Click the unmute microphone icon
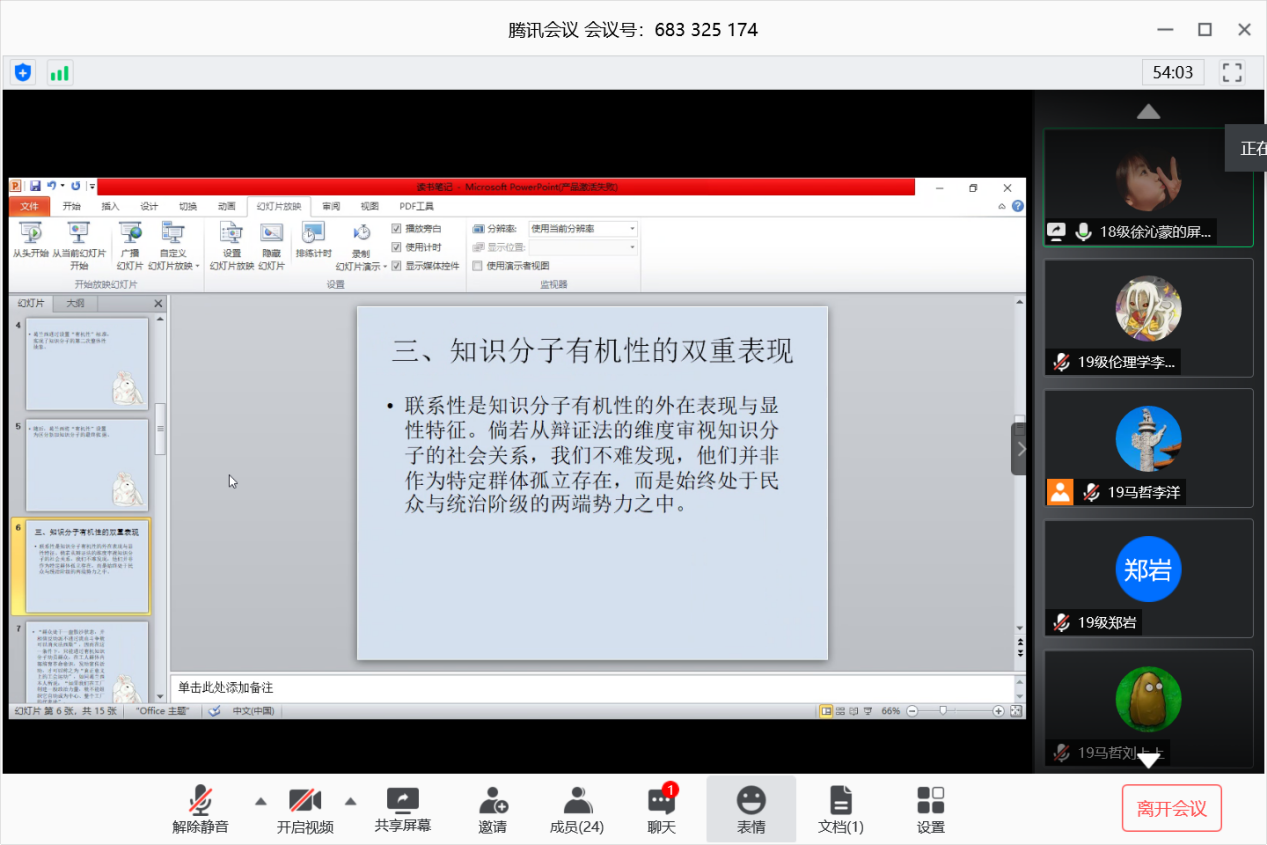The width and height of the screenshot is (1267, 845). point(200,801)
